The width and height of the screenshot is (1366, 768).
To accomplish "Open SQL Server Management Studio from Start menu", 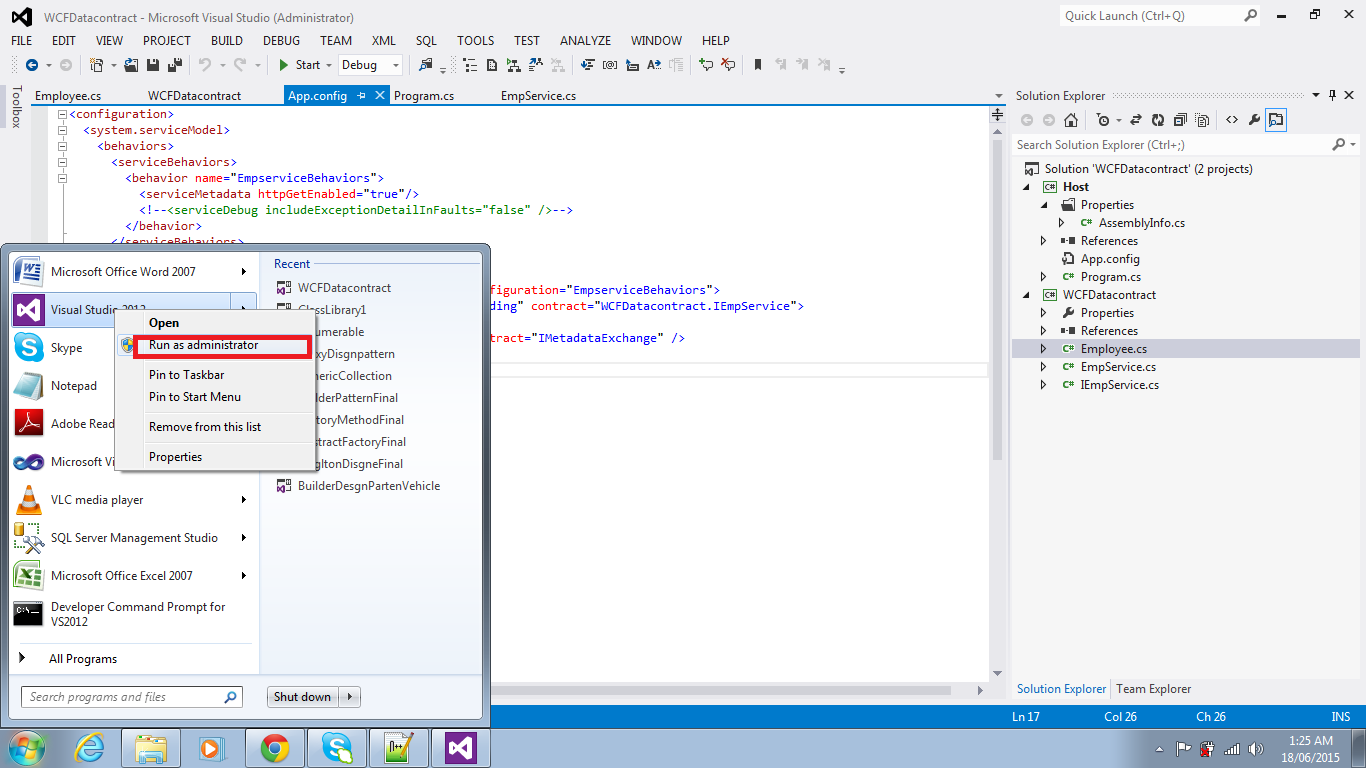I will (x=134, y=538).
